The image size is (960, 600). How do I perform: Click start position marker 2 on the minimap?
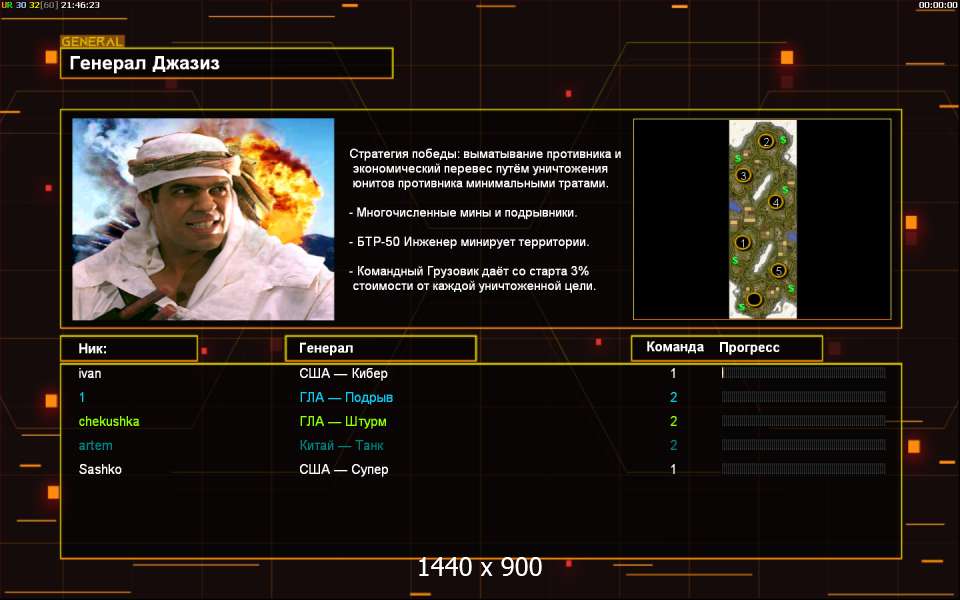pyautogui.click(x=766, y=141)
